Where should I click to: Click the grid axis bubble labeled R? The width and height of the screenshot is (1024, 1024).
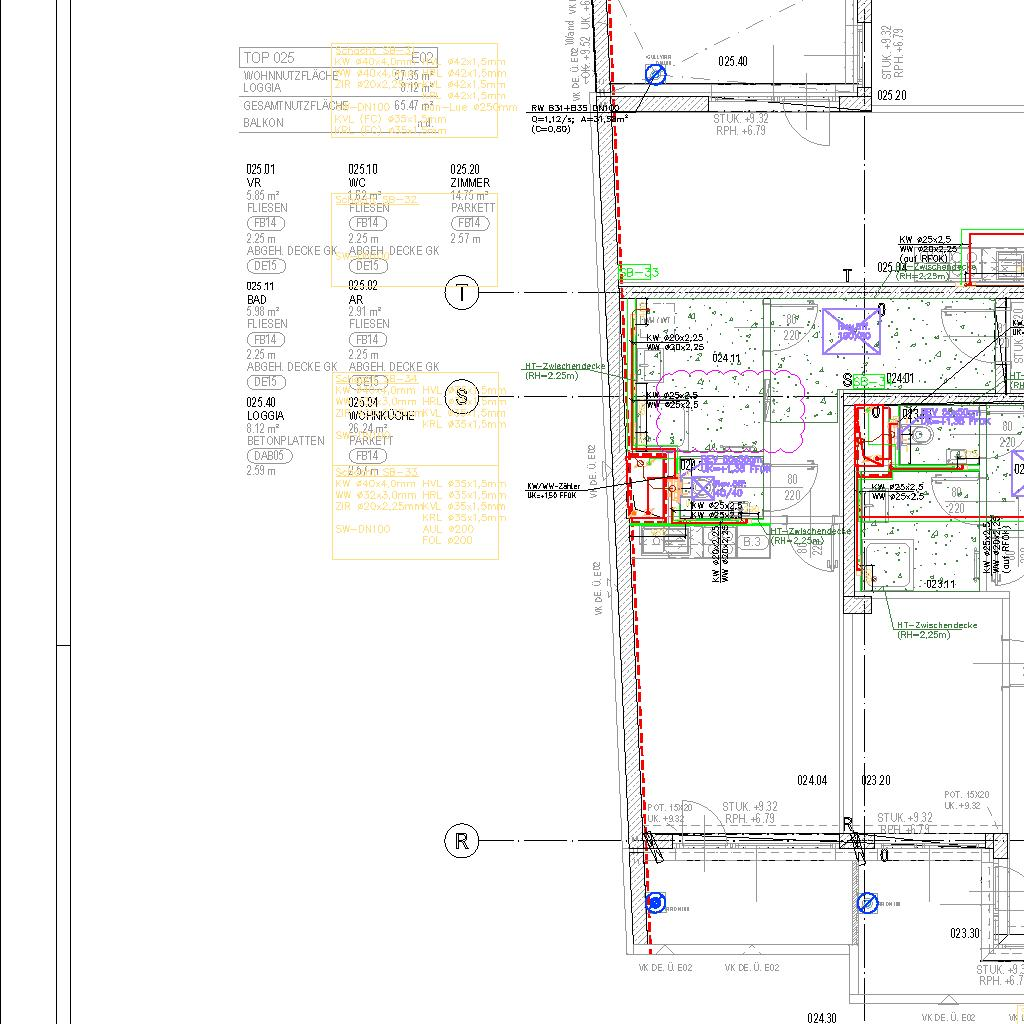click(461, 841)
